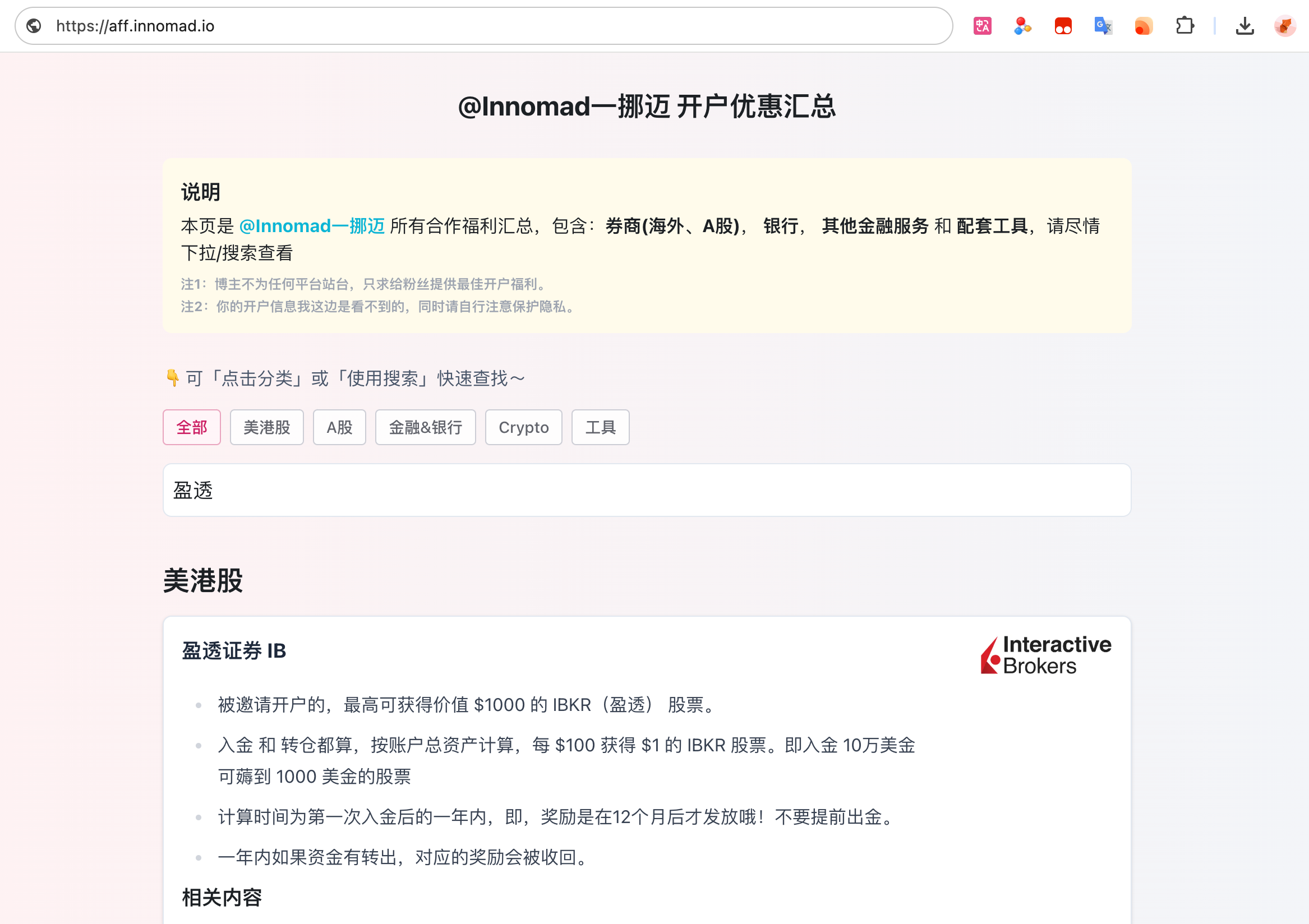
Task: Click the address bar URL field
Action: (483, 26)
